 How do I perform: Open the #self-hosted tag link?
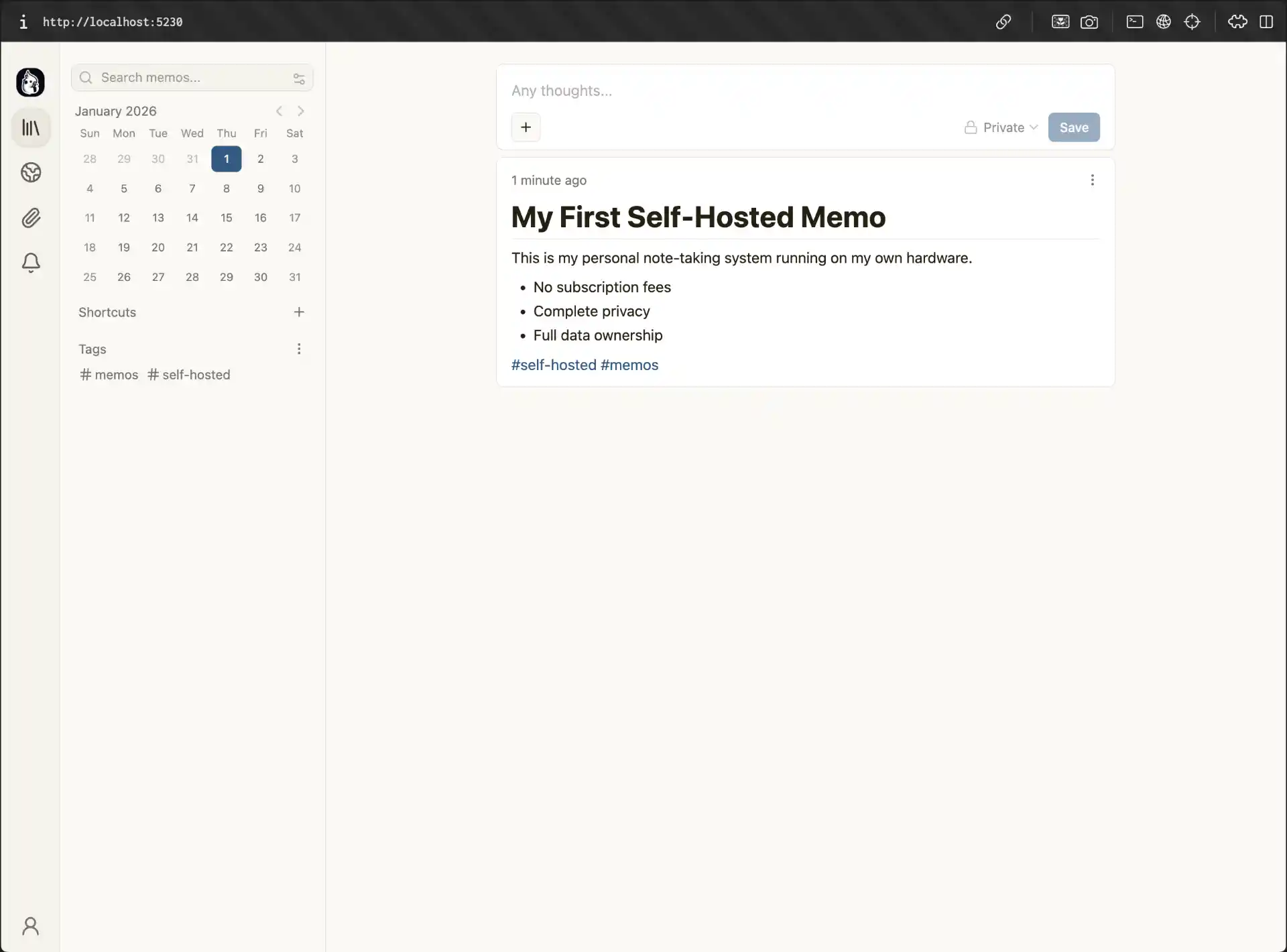tap(552, 365)
